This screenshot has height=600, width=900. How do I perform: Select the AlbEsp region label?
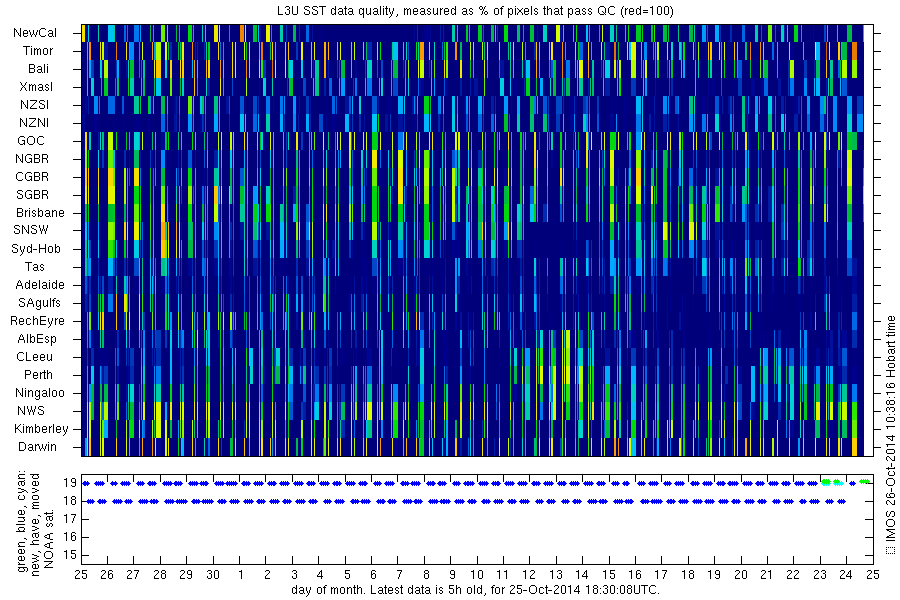[x=37, y=339]
